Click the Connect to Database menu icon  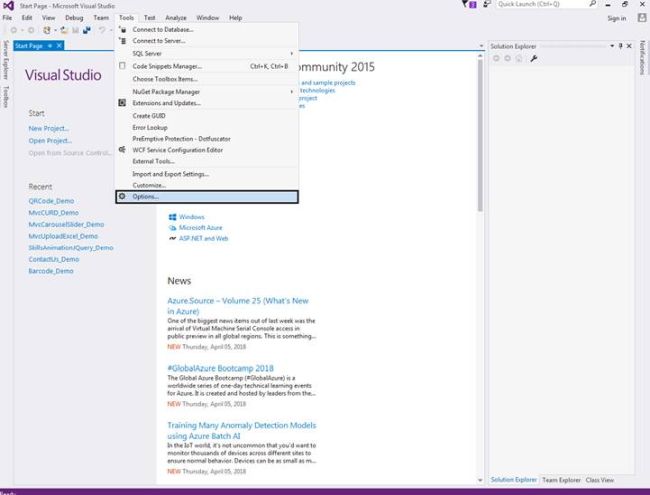(x=122, y=29)
